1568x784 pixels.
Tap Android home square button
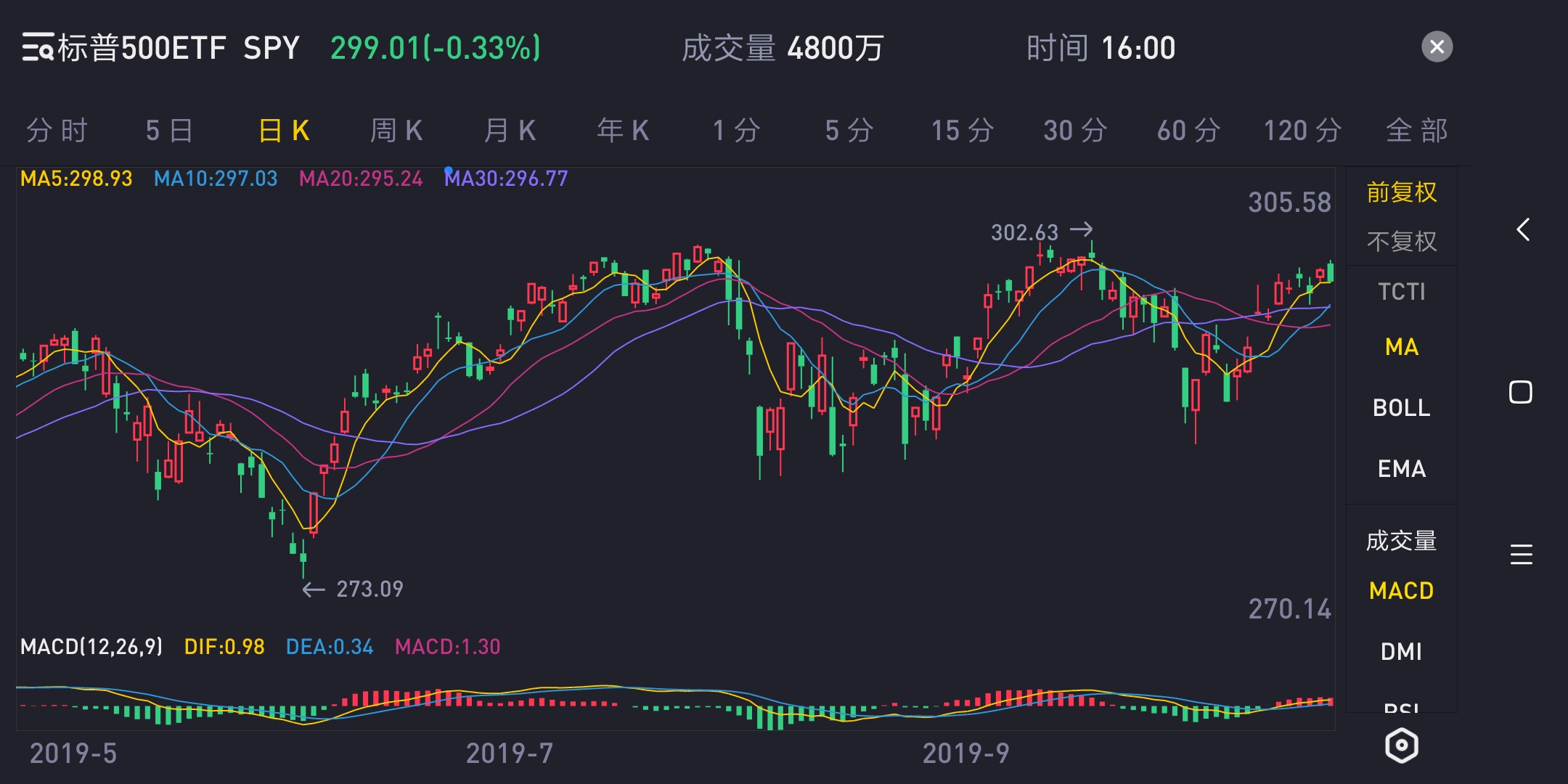(1520, 392)
